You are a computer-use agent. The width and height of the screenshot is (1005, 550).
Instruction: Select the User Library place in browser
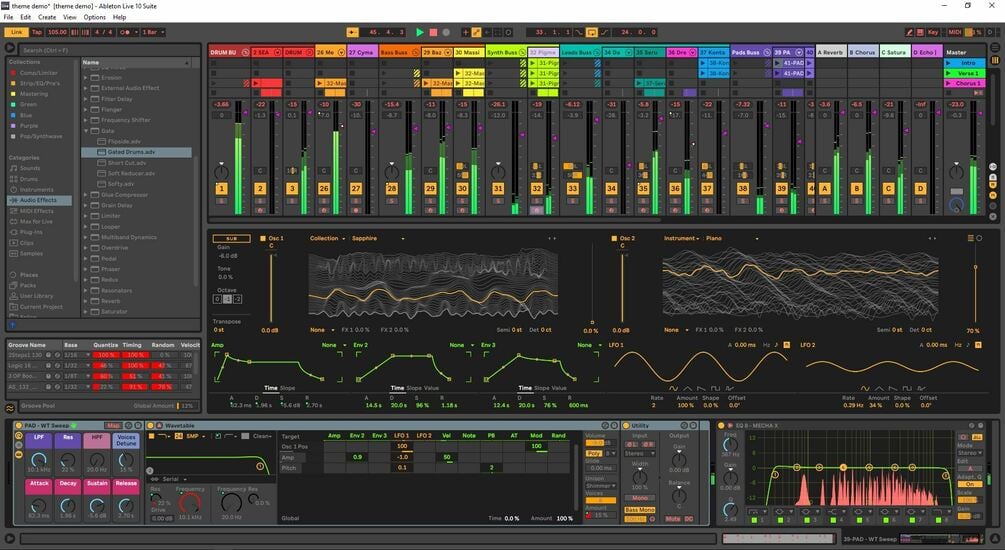point(37,296)
